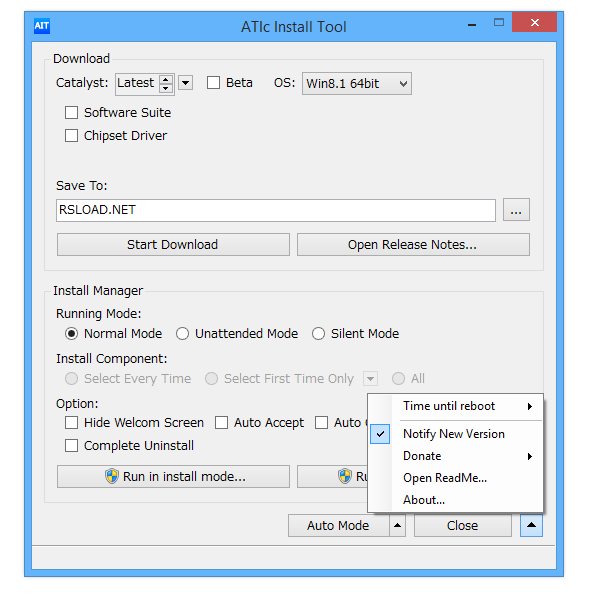Check the Chipset Driver option
The height and width of the screenshot is (603, 605).
[71, 136]
